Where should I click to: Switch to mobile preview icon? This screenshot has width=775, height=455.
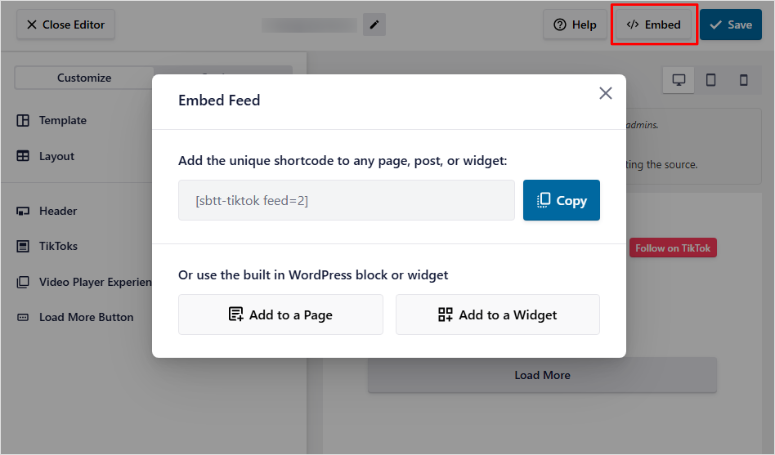tap(743, 80)
